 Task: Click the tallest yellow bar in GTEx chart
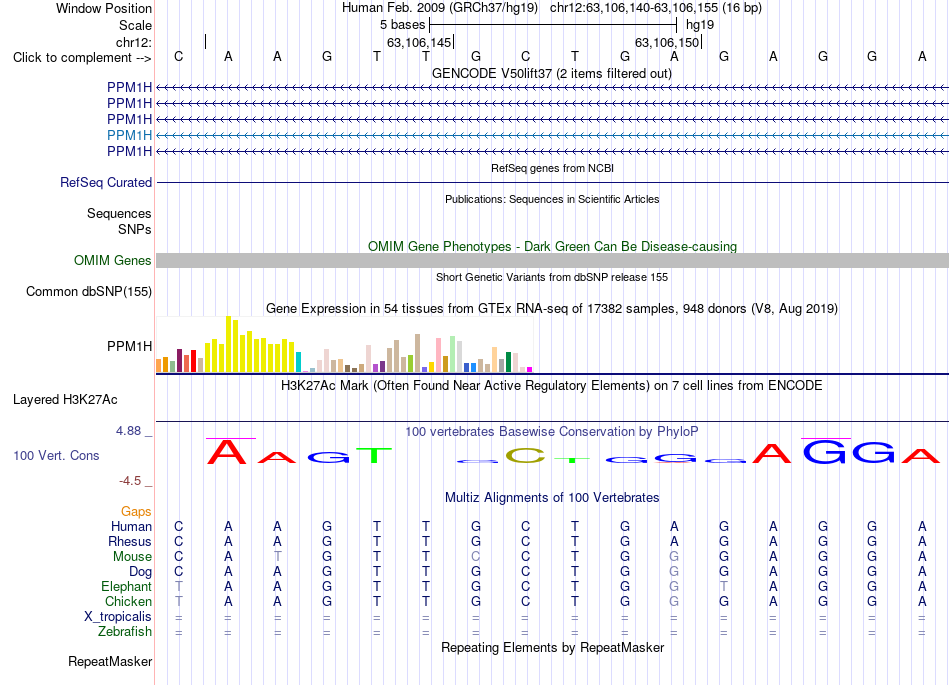(x=228, y=344)
